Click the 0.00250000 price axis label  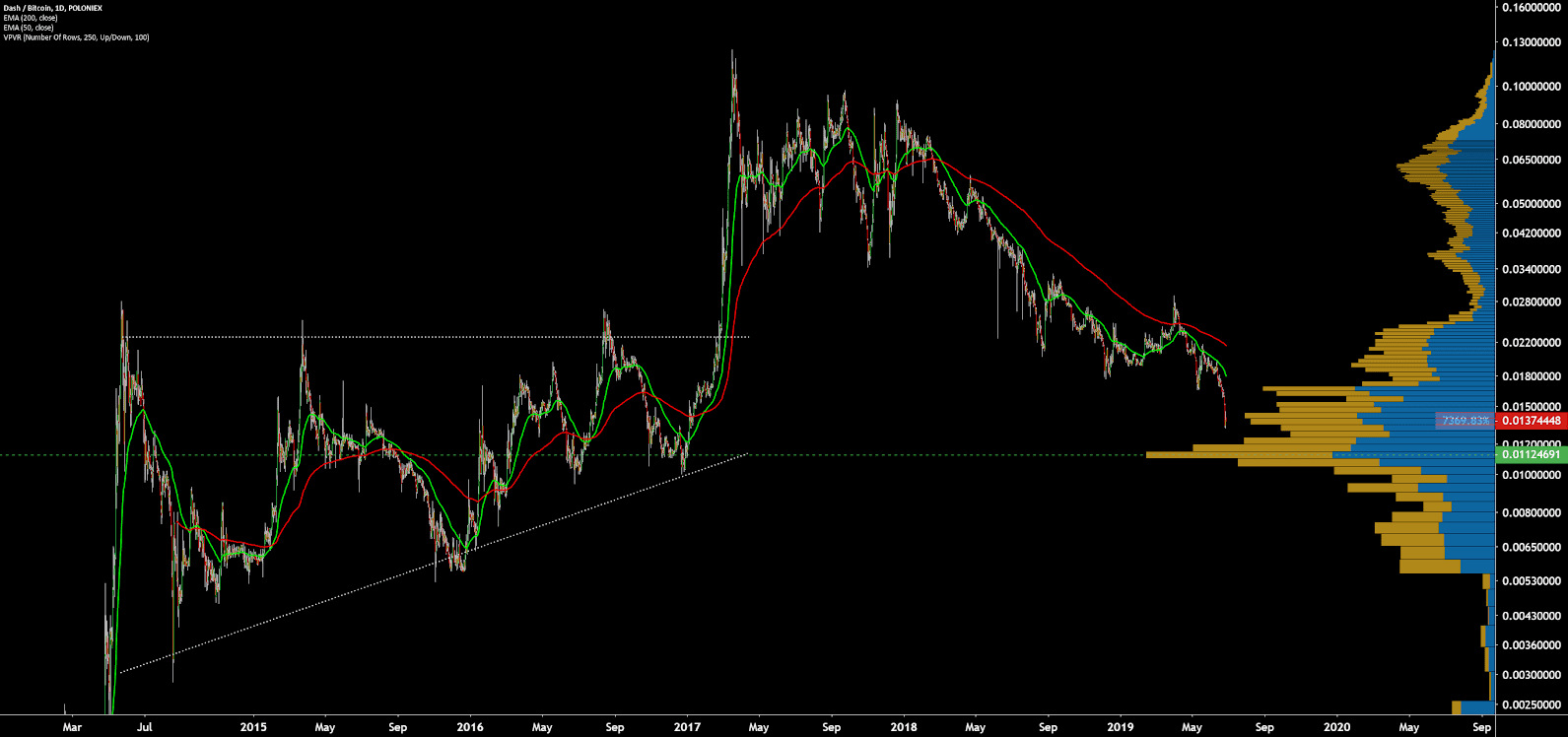1532,705
